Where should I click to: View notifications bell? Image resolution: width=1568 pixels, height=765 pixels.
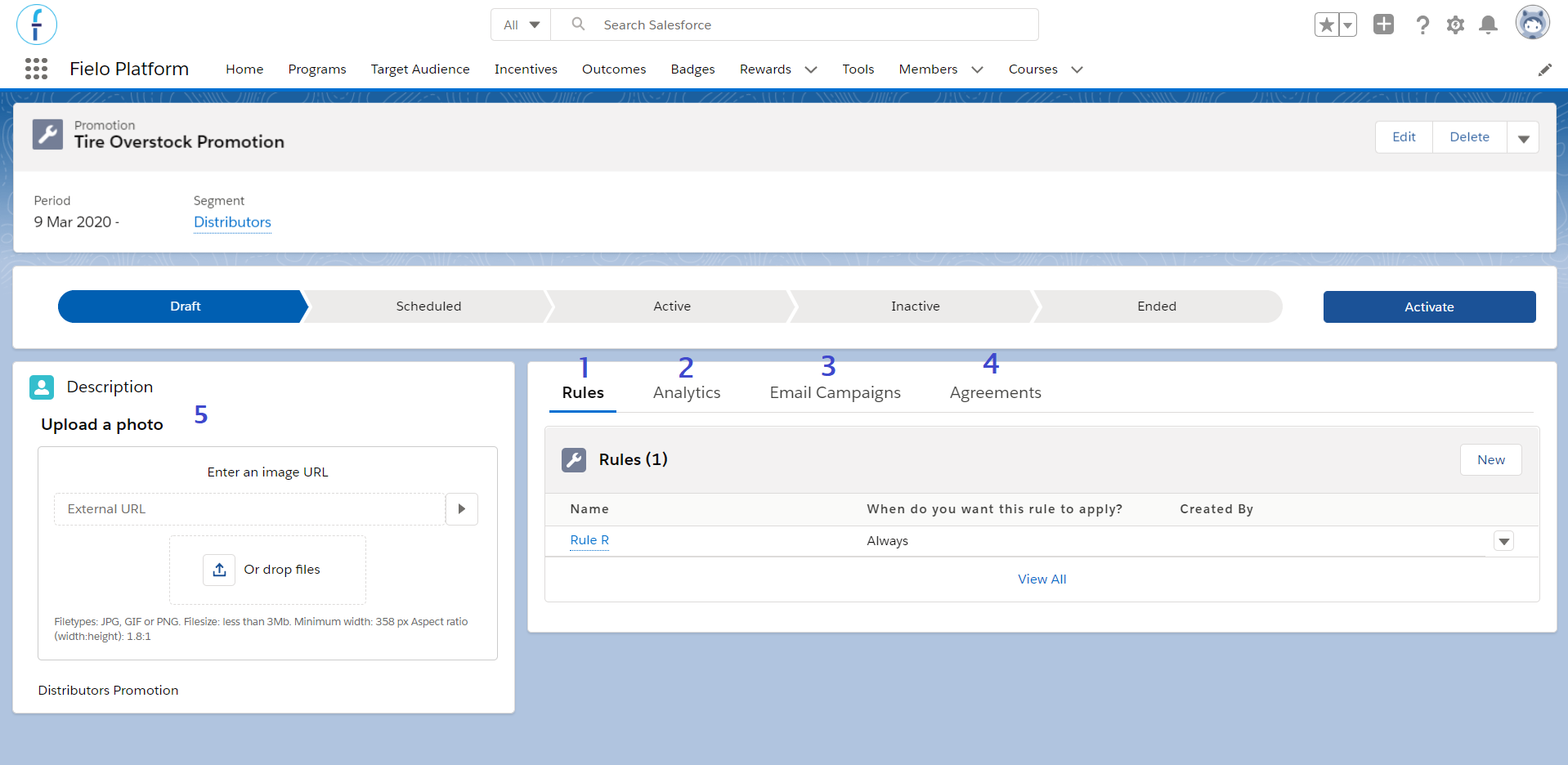[x=1489, y=25]
